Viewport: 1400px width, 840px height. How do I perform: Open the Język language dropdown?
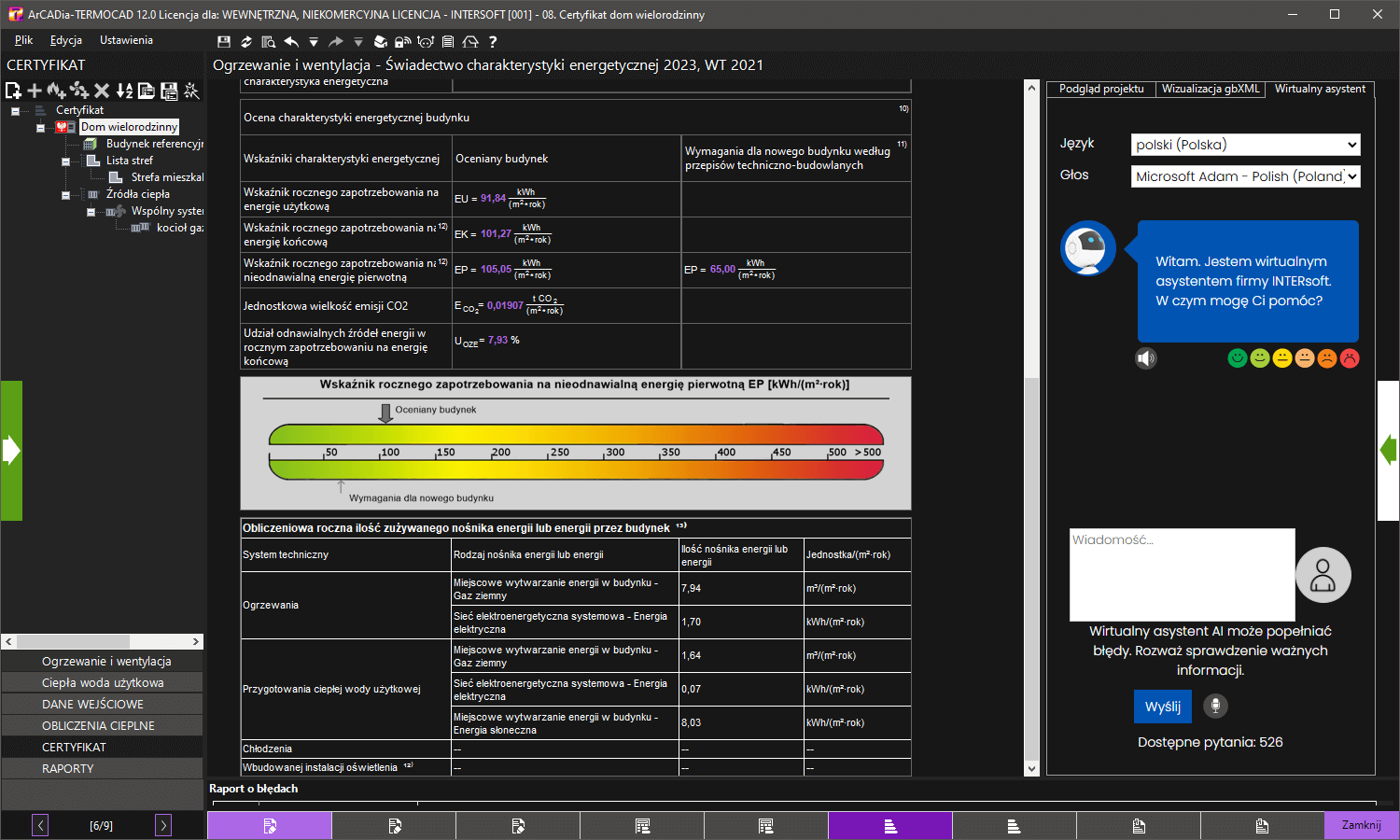[x=1245, y=145]
